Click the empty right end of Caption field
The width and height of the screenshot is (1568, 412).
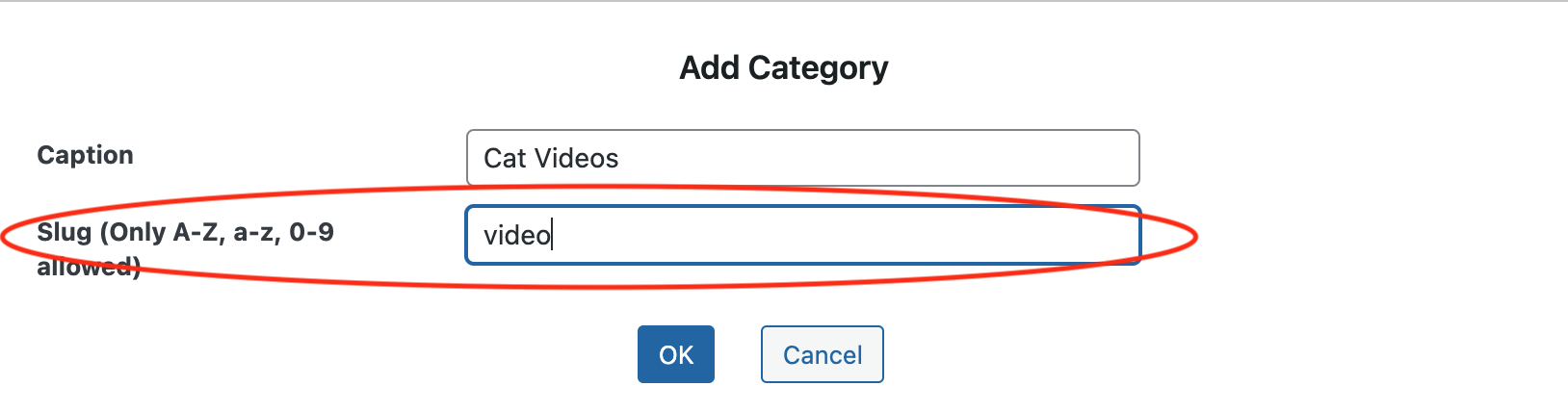coord(1059,158)
